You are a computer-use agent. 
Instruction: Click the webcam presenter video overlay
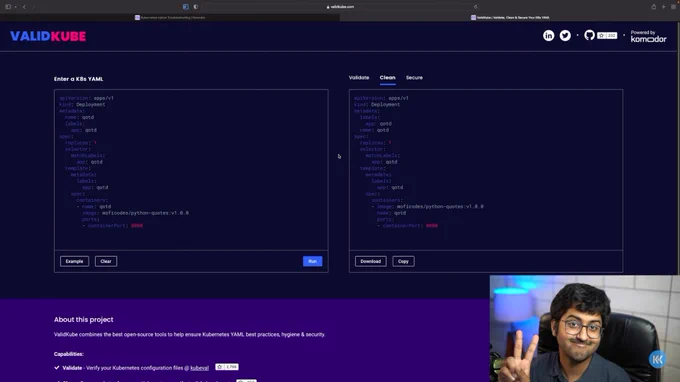click(x=585, y=329)
